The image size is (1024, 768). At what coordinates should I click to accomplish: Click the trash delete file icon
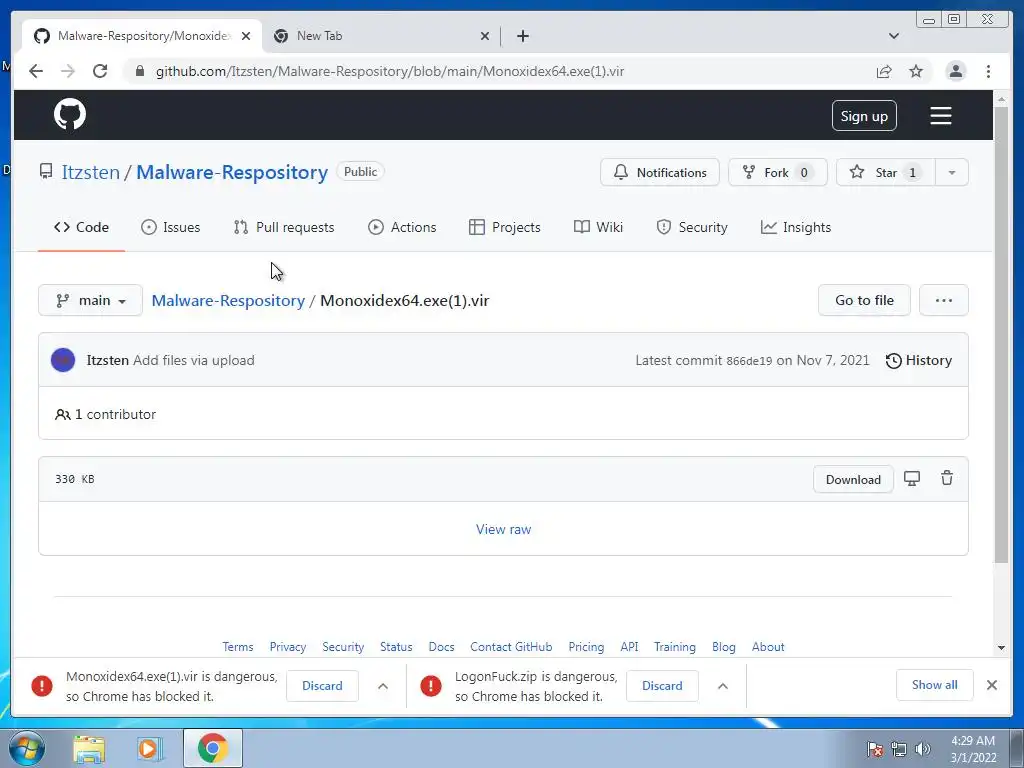pyautogui.click(x=946, y=478)
